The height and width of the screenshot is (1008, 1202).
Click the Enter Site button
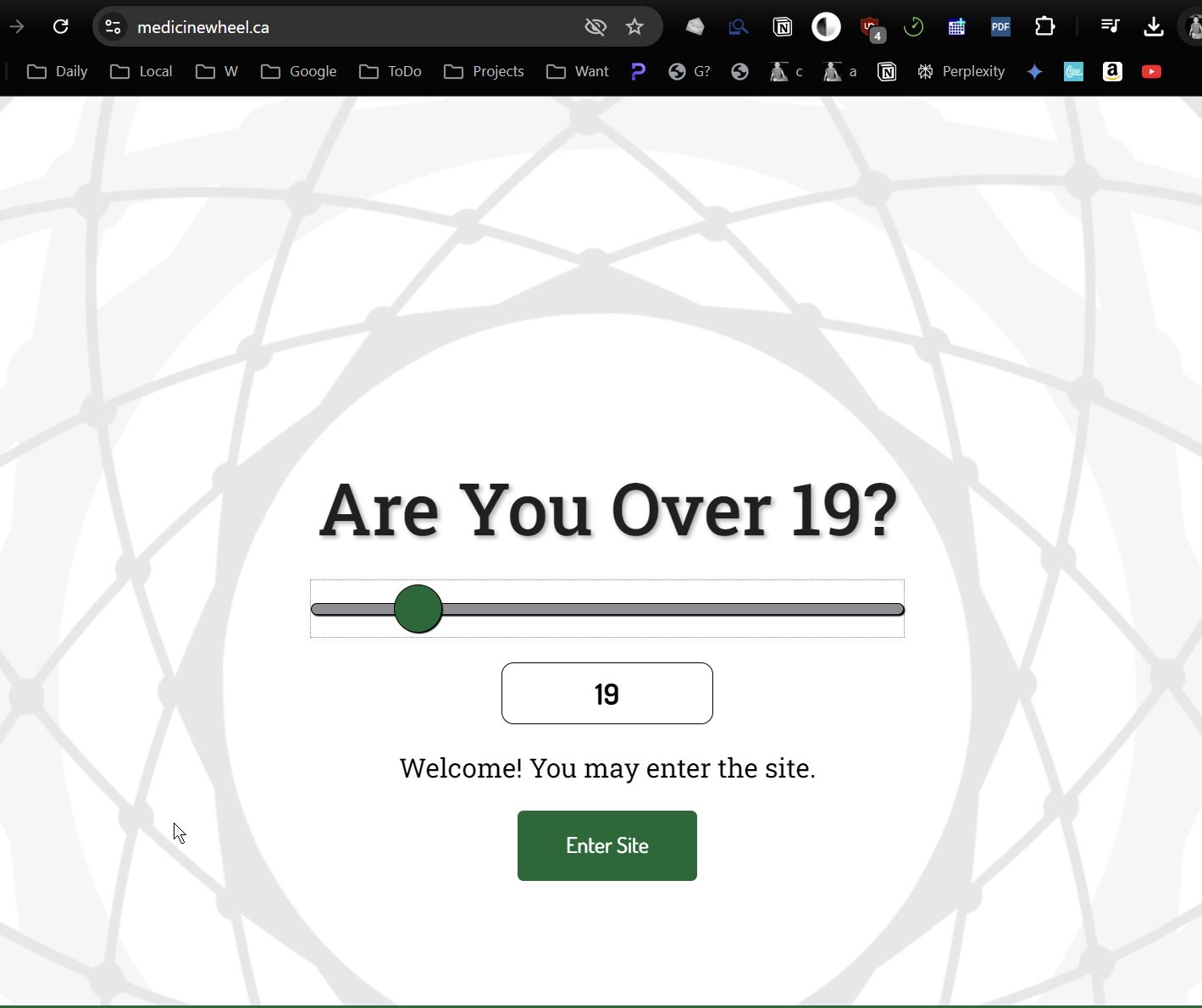point(607,845)
